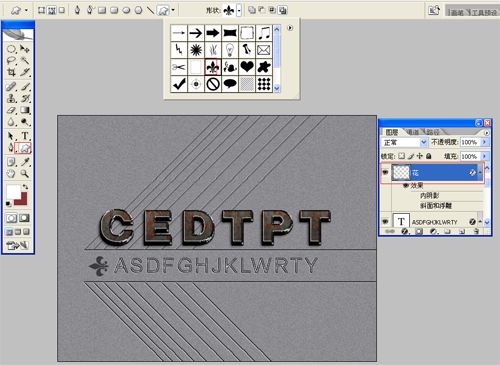
Task: Click delete layer trash icon
Action: (476, 231)
